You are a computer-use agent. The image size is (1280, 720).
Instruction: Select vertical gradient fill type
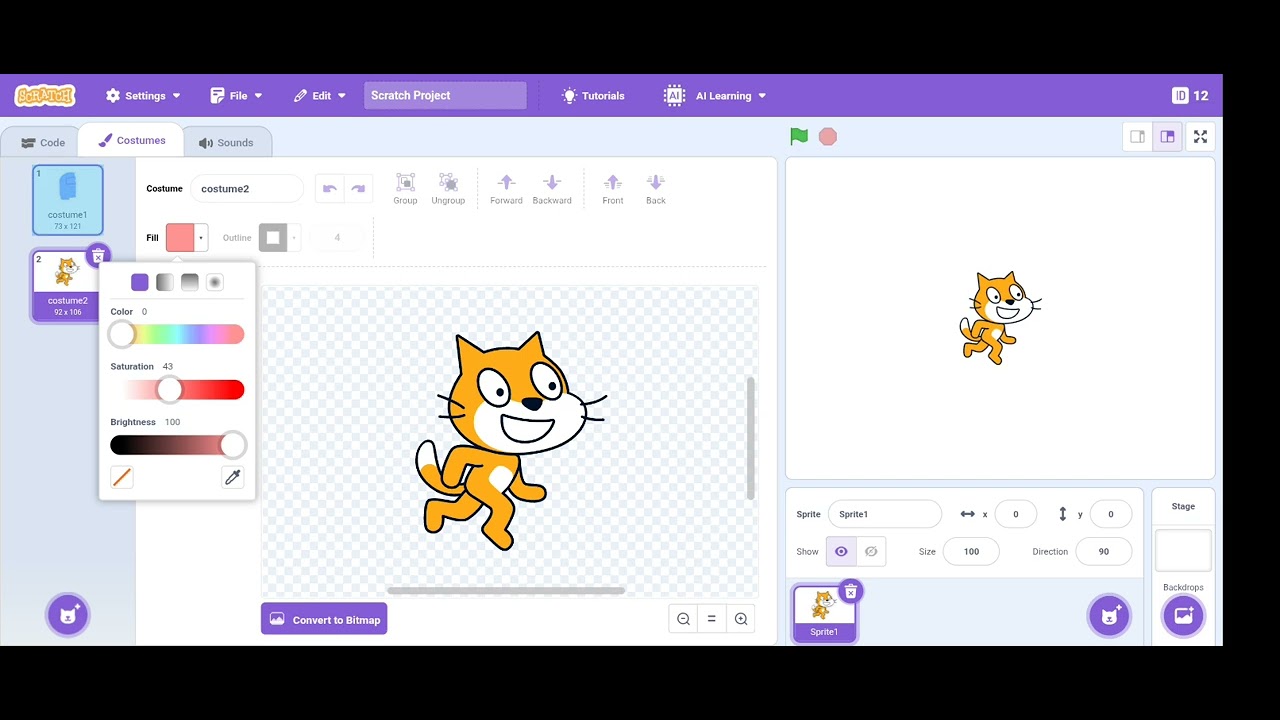[190, 283]
